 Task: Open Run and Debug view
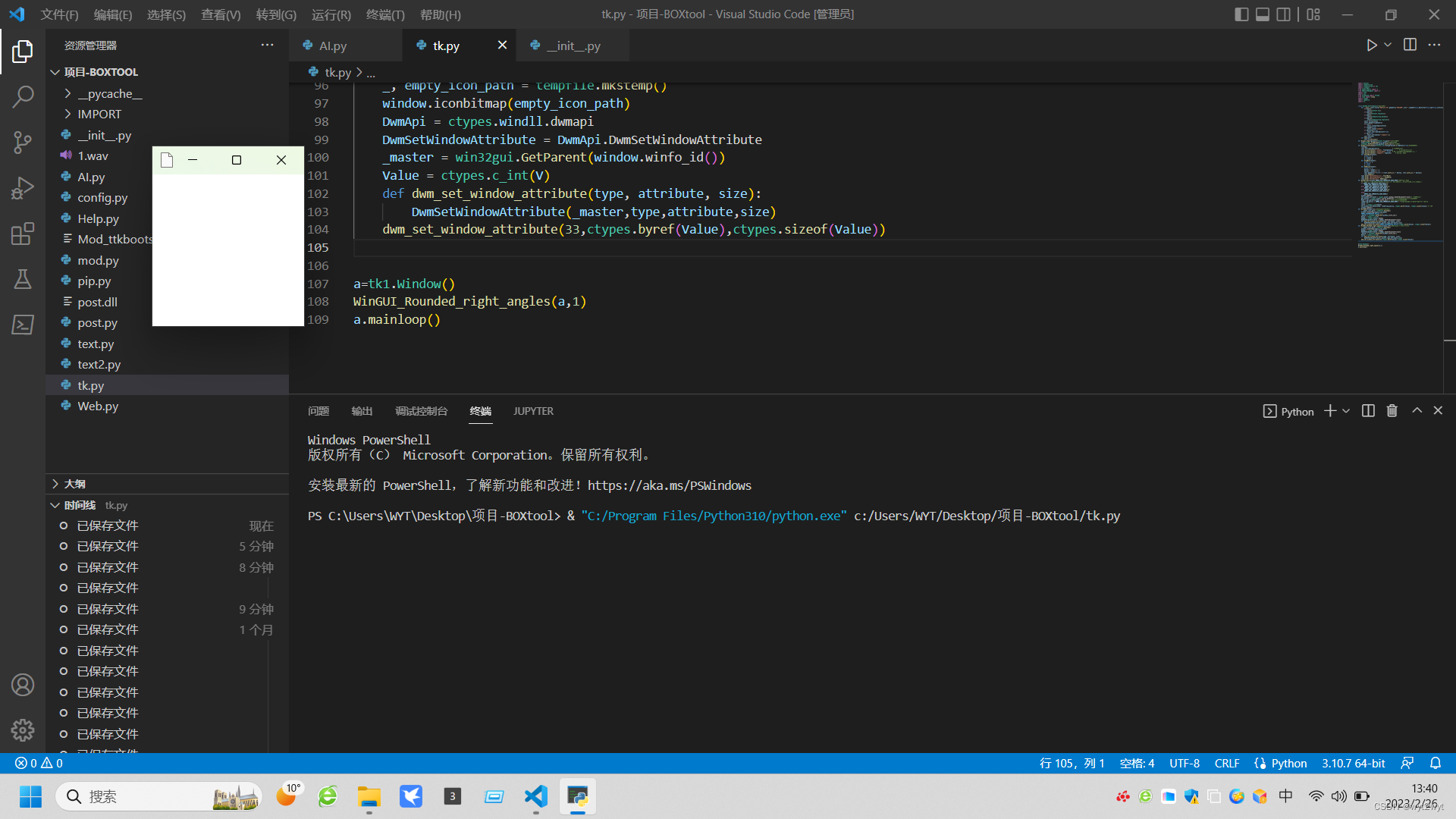23,187
